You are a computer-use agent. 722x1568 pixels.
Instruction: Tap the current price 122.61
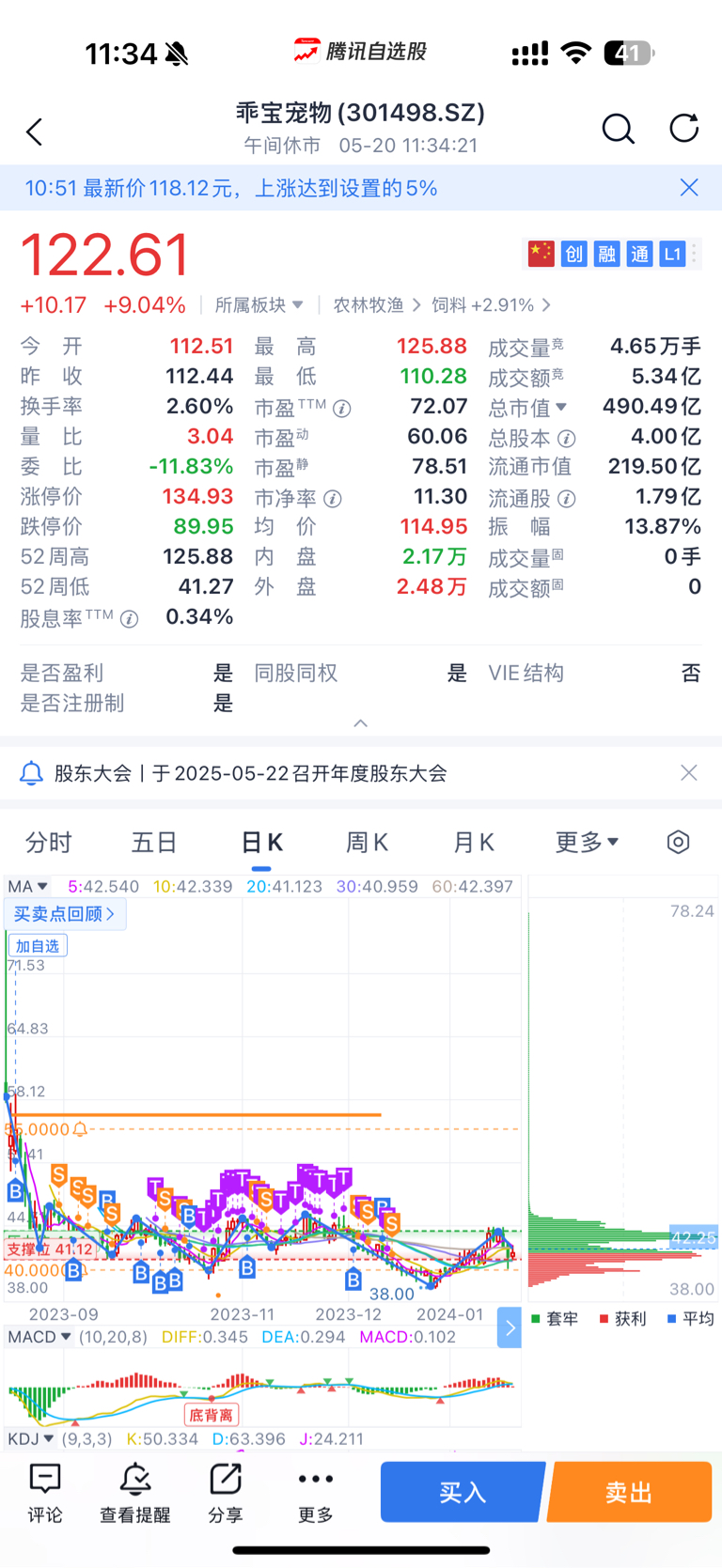[105, 255]
